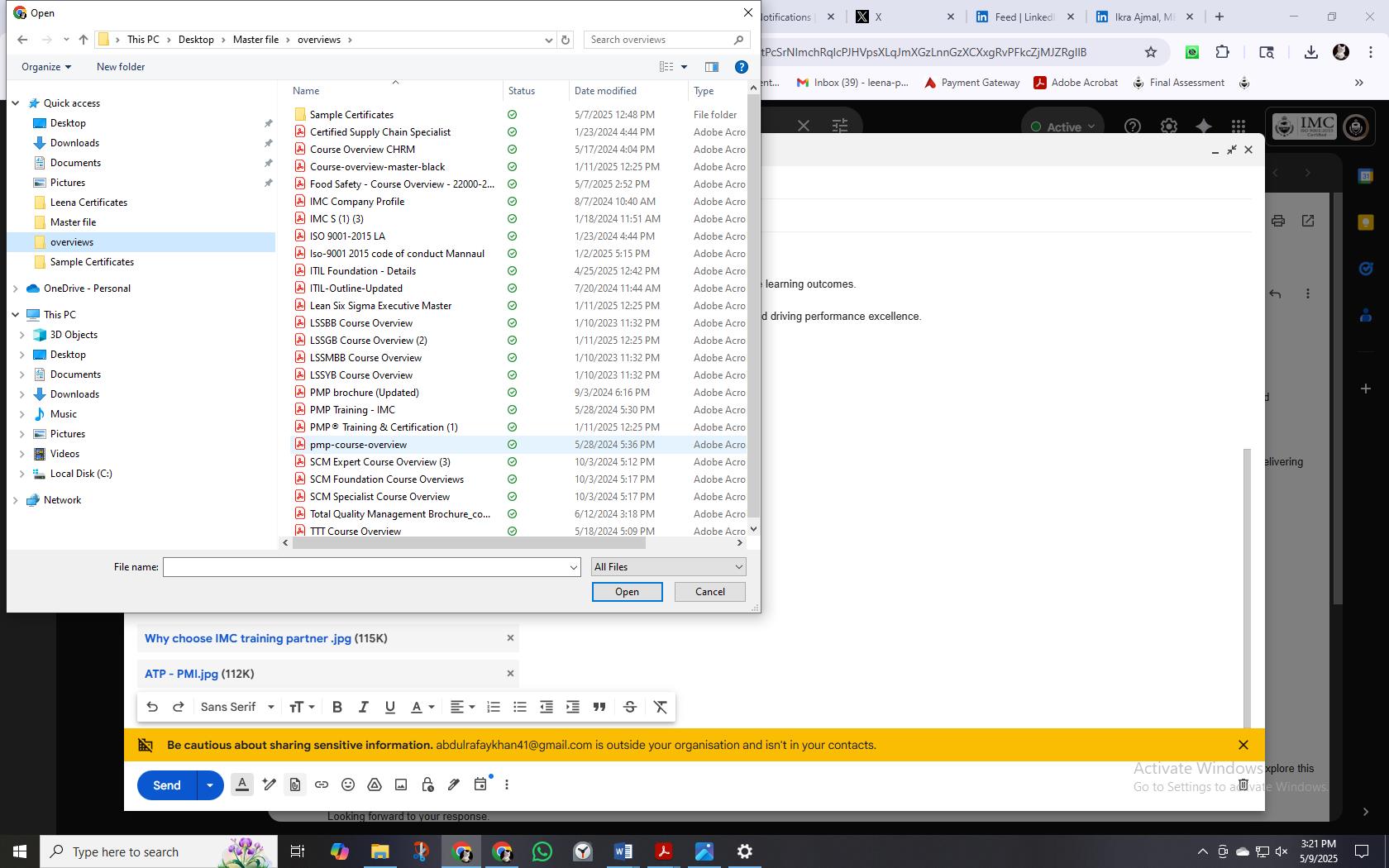Expand the File name history dropdown

pyautogui.click(x=573, y=567)
